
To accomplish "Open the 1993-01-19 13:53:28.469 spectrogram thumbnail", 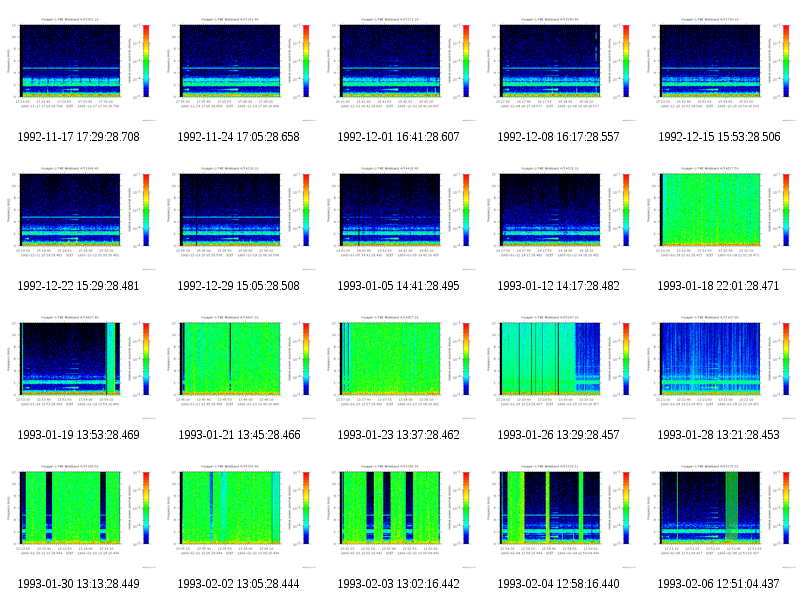I will (x=79, y=366).
